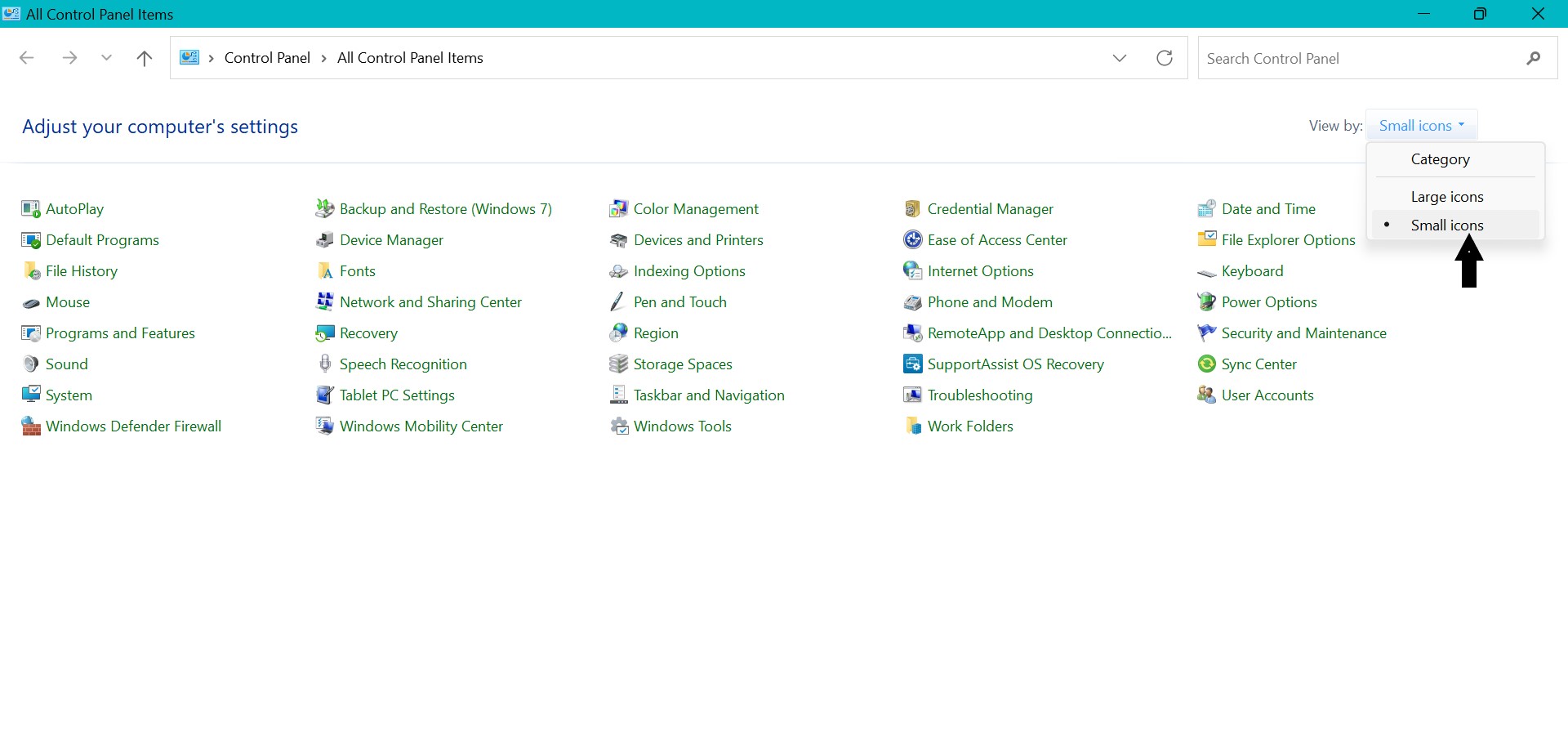Expand the chevron after Control Panel breadcrumb

(x=324, y=58)
